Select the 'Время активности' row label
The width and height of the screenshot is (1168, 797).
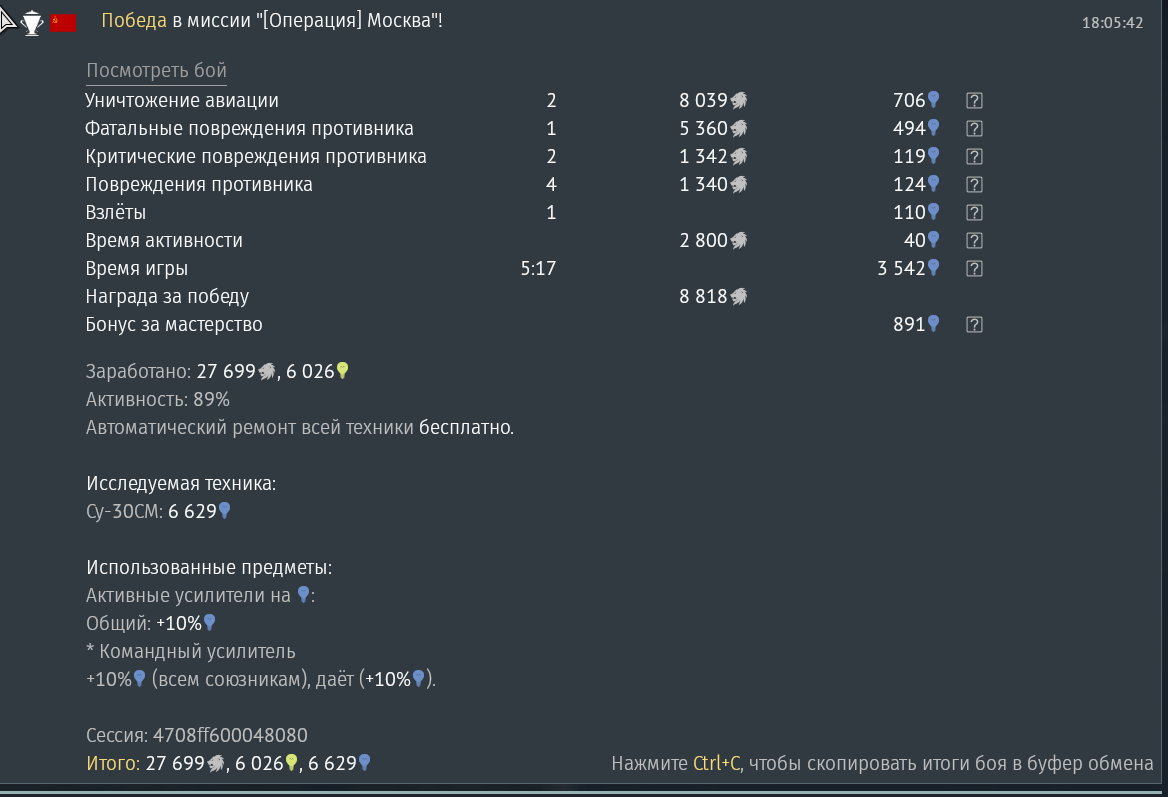click(164, 241)
